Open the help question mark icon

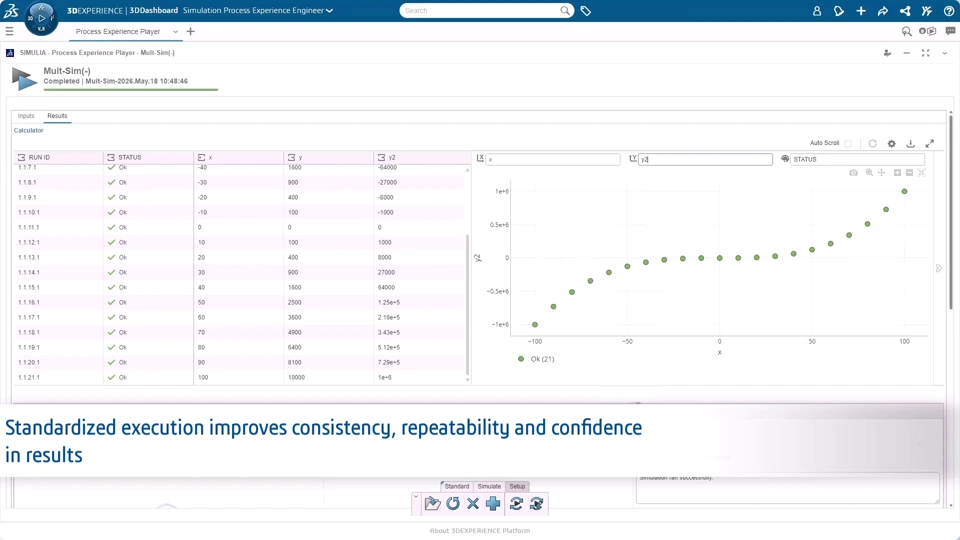click(x=948, y=11)
